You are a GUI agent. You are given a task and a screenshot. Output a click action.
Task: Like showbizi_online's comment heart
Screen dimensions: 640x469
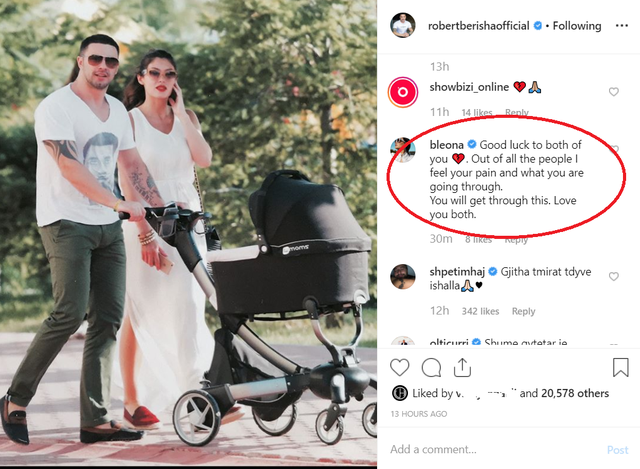click(613, 92)
